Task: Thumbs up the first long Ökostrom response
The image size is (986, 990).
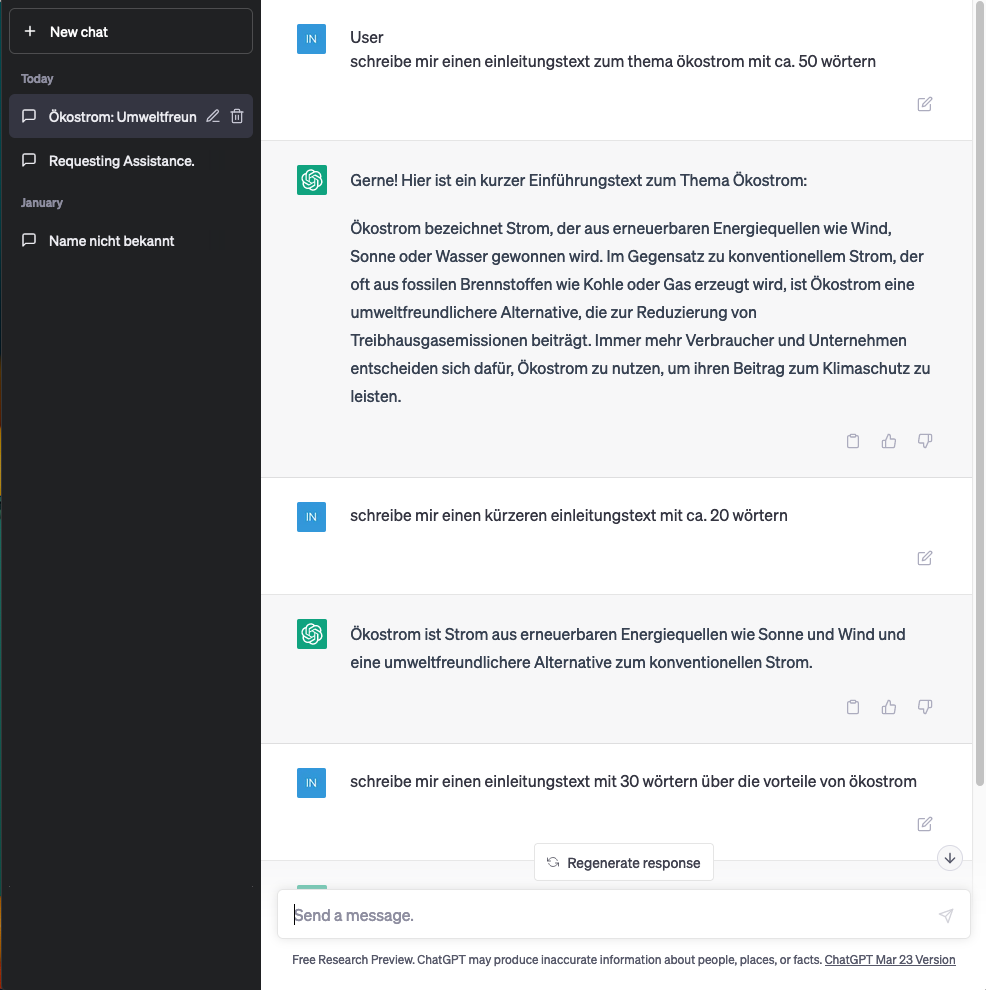Action: pyautogui.click(x=889, y=441)
